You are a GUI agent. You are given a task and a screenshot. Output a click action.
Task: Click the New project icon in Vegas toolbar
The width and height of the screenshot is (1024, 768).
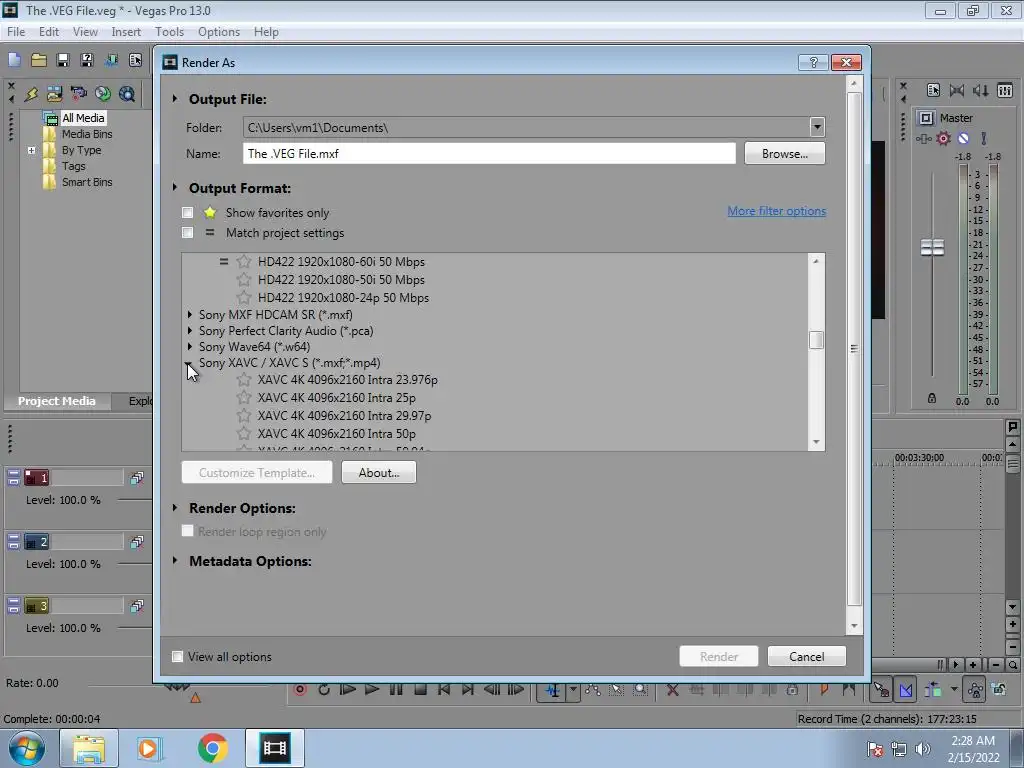pos(14,61)
